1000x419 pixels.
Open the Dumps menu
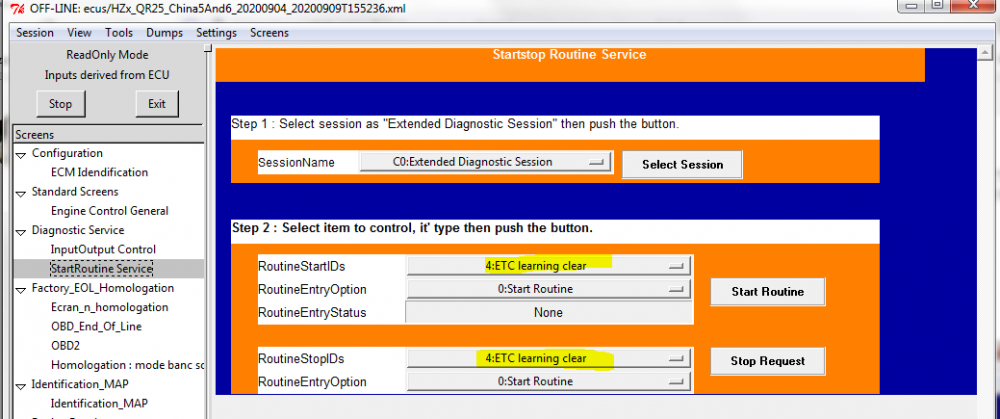[x=164, y=33]
